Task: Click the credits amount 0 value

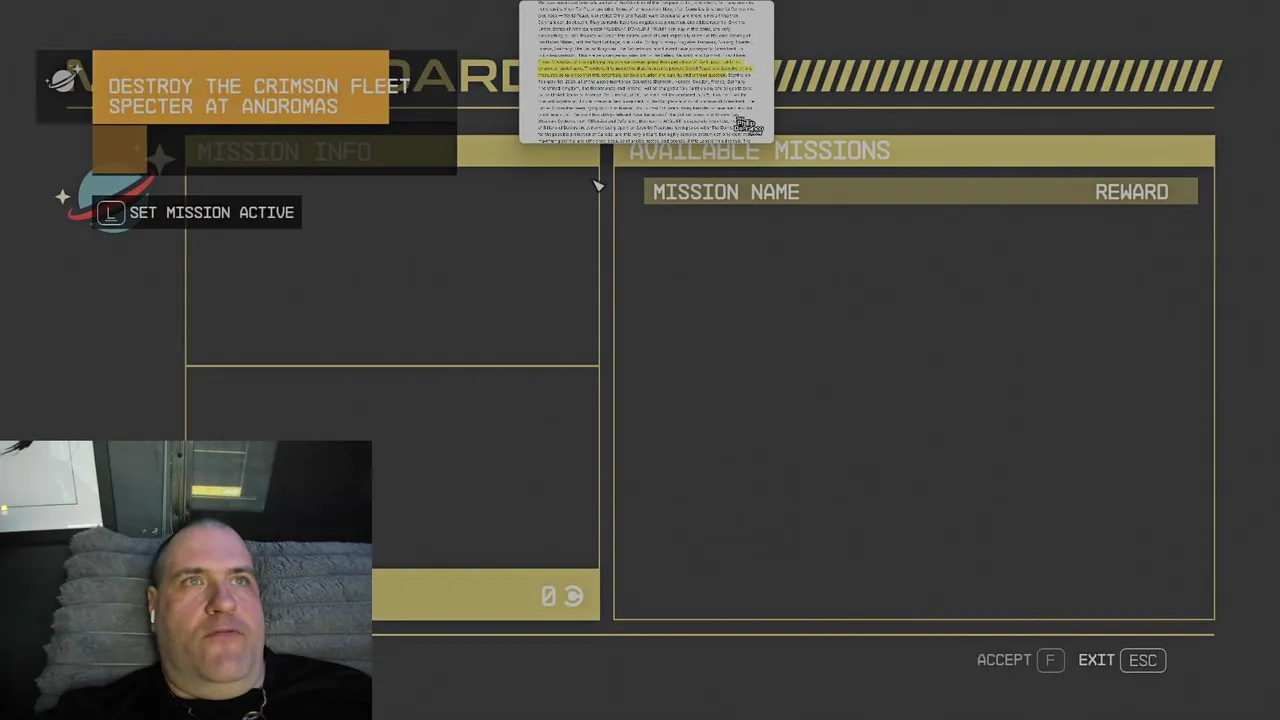Action: tap(548, 596)
